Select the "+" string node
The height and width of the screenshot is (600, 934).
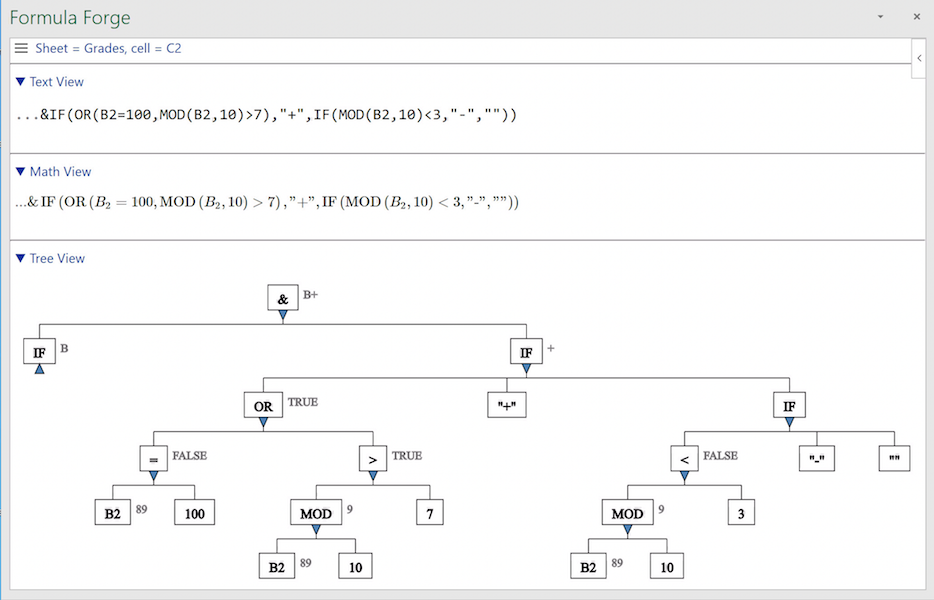coord(507,405)
